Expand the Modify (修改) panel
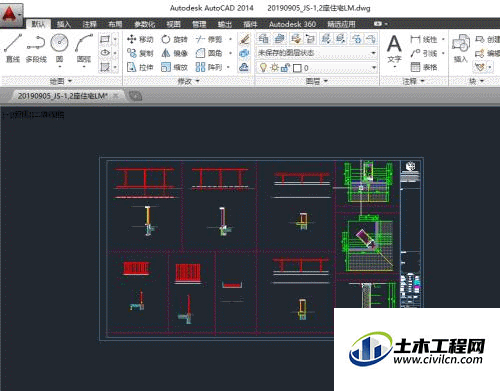Viewport: 500px width, 391px height. [188, 81]
